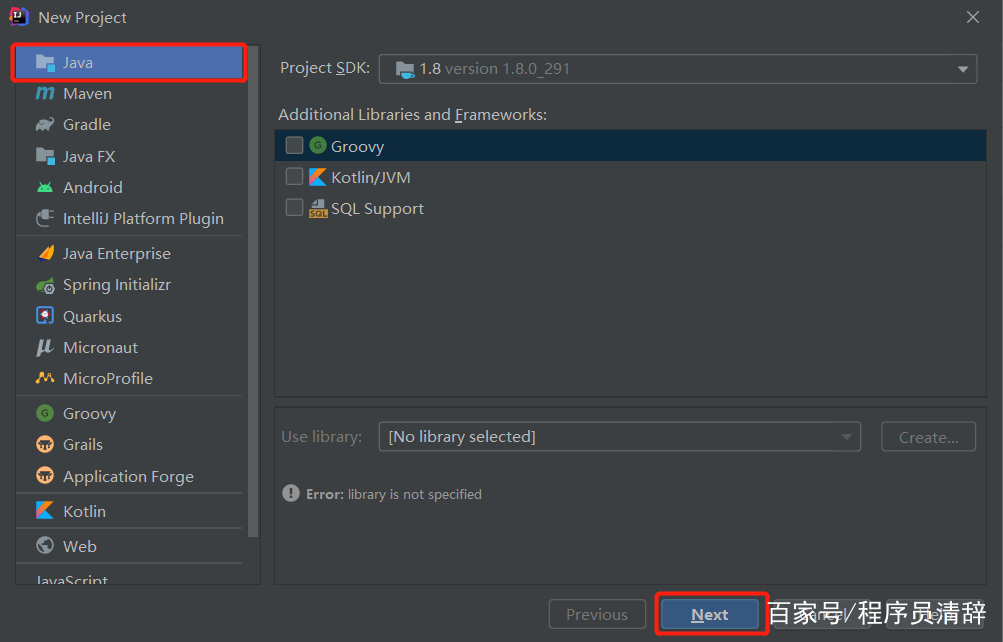The width and height of the screenshot is (1003, 642).
Task: Click the Java FX folder icon
Action: (x=45, y=156)
